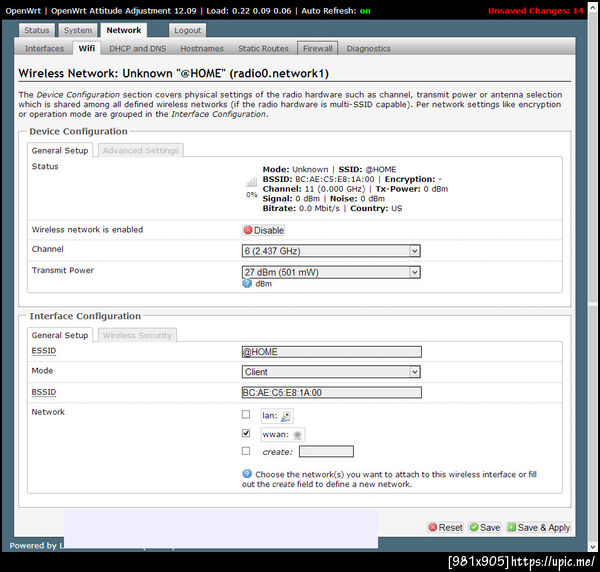
Task: Check the create network checkbox
Action: [x=246, y=451]
